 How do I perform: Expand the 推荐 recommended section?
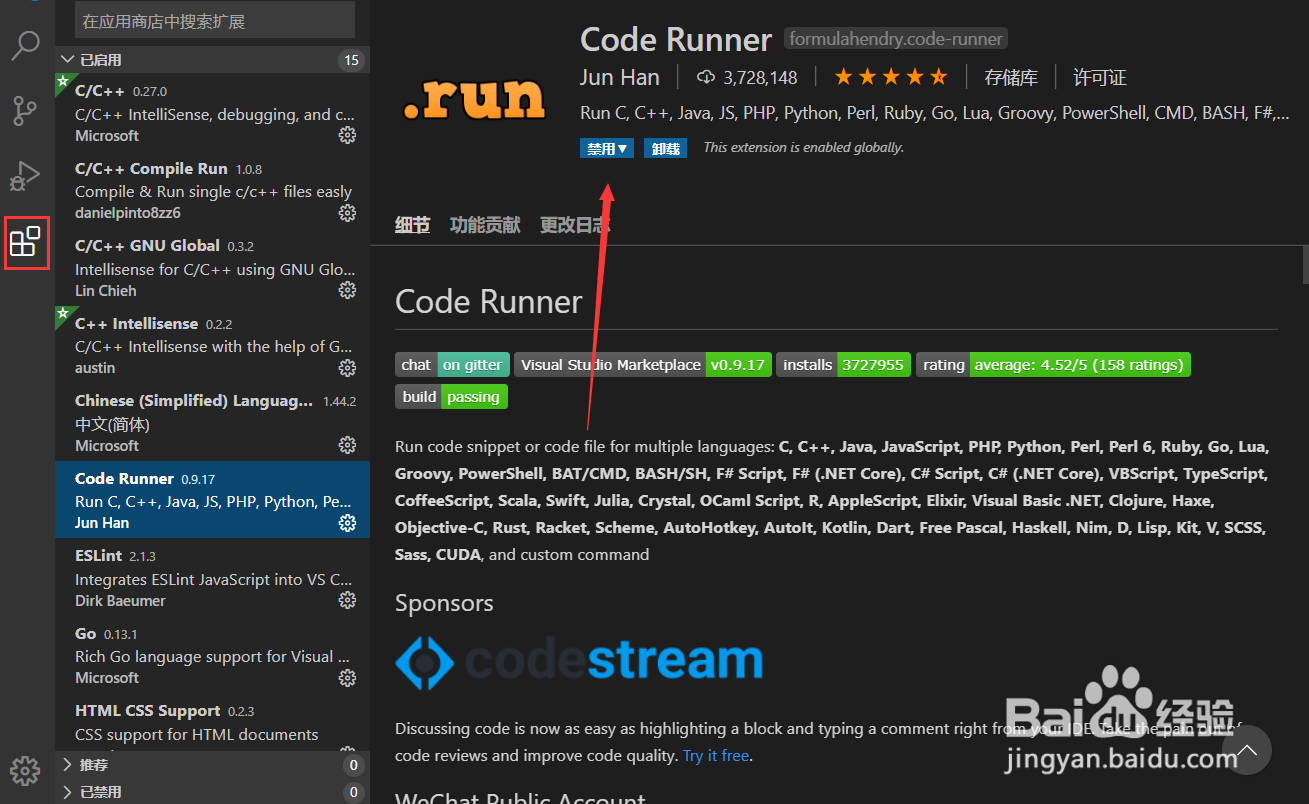[x=212, y=765]
